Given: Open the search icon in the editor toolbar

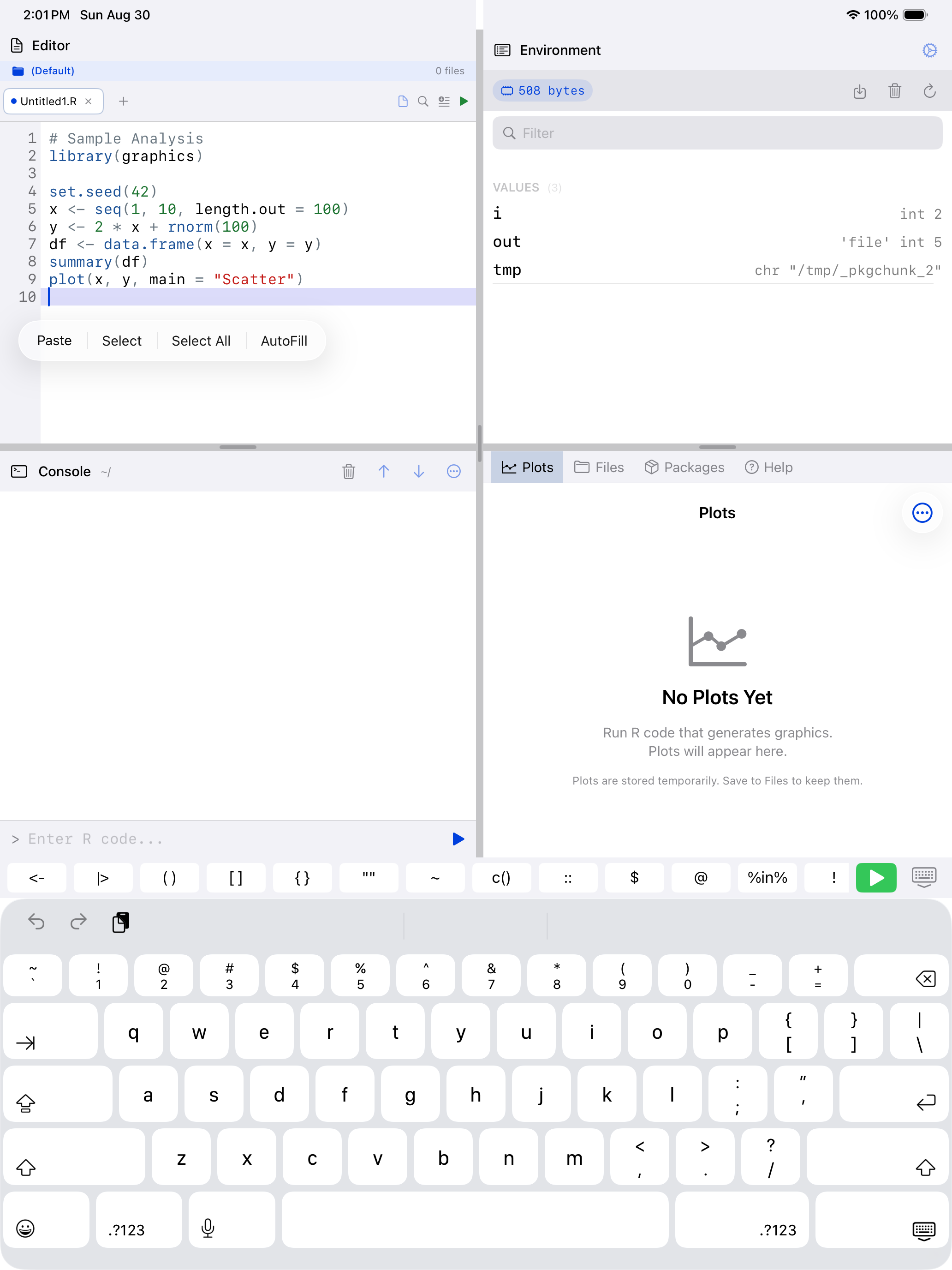Looking at the screenshot, I should point(423,101).
